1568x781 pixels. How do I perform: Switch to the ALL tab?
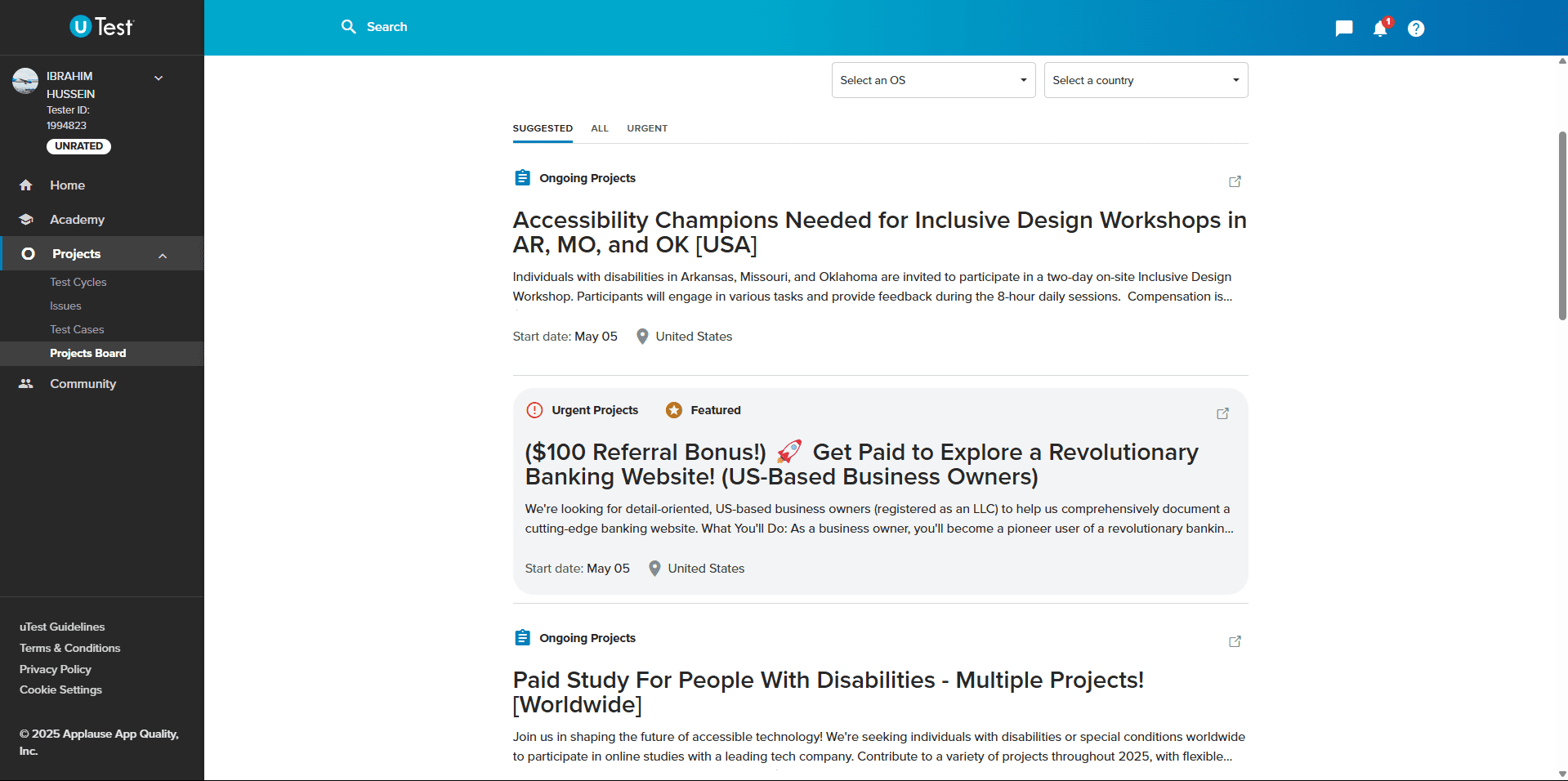click(600, 128)
